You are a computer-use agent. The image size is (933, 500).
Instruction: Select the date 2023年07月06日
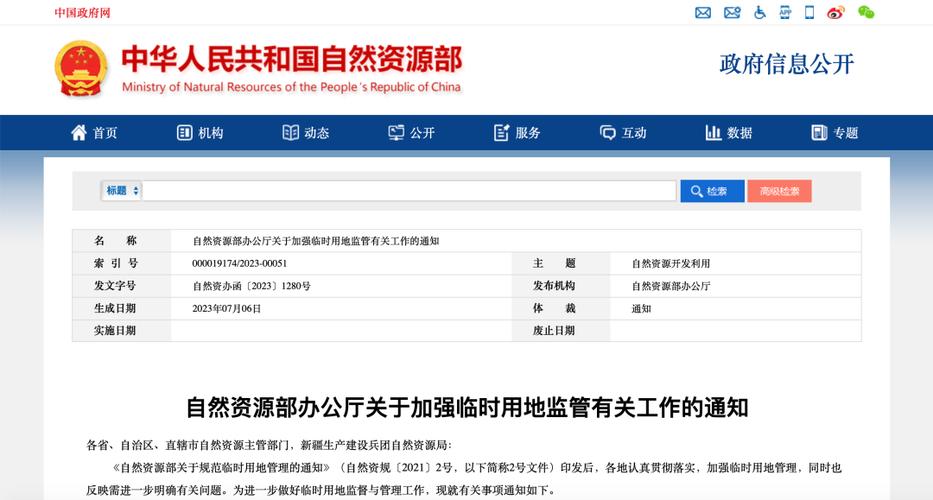click(226, 308)
